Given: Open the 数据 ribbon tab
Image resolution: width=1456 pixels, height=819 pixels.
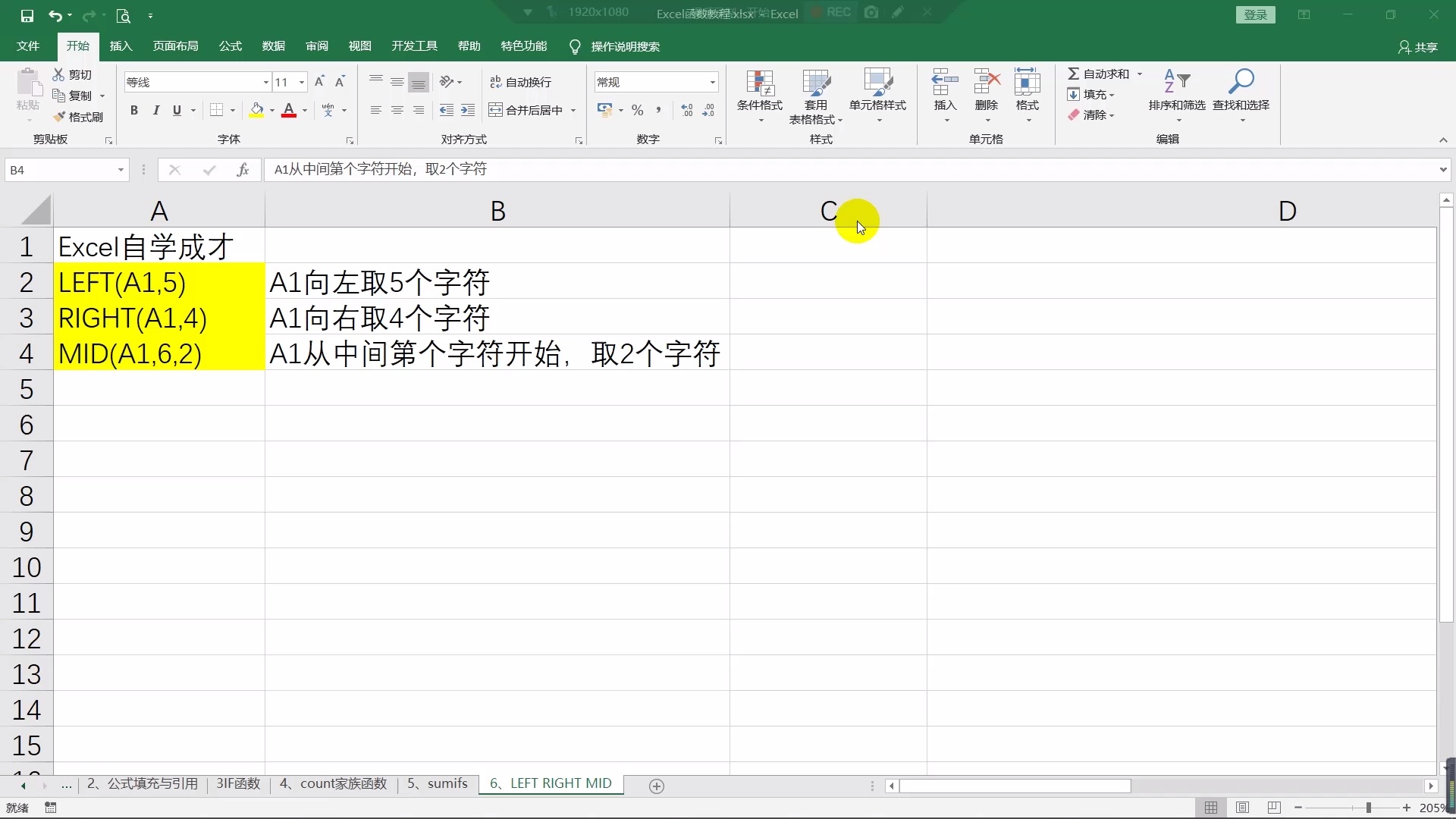Looking at the screenshot, I should 273,45.
